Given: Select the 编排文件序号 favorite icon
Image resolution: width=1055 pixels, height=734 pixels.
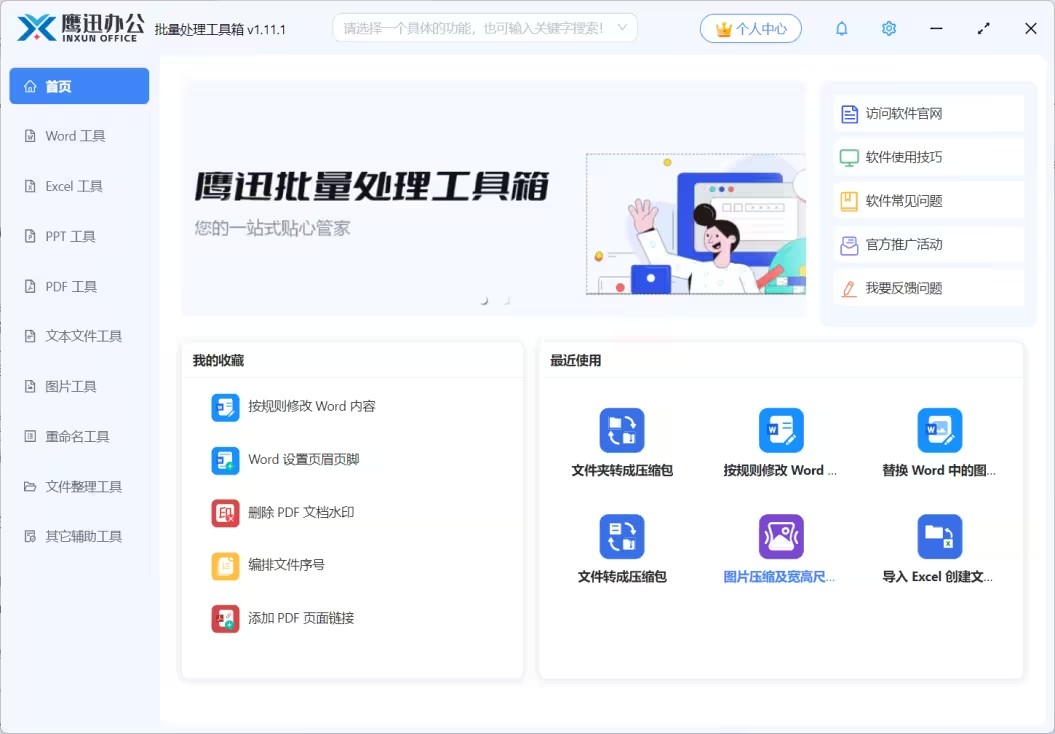Looking at the screenshot, I should pyautogui.click(x=225, y=565).
